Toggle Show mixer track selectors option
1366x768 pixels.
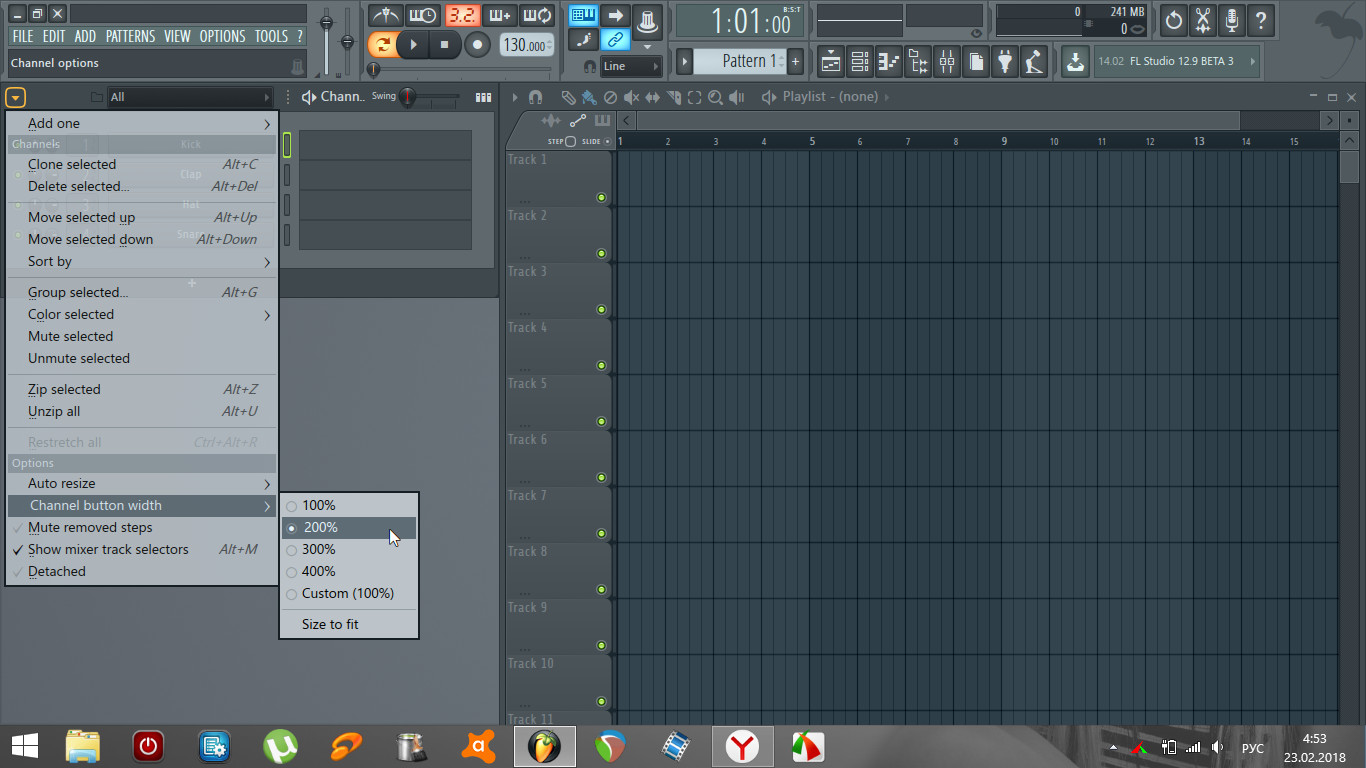(x=108, y=549)
